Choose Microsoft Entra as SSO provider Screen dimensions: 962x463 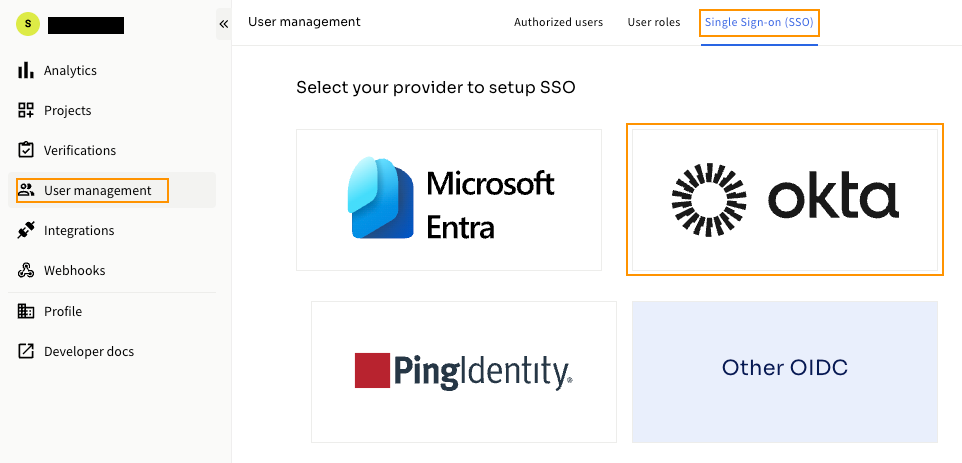449,200
